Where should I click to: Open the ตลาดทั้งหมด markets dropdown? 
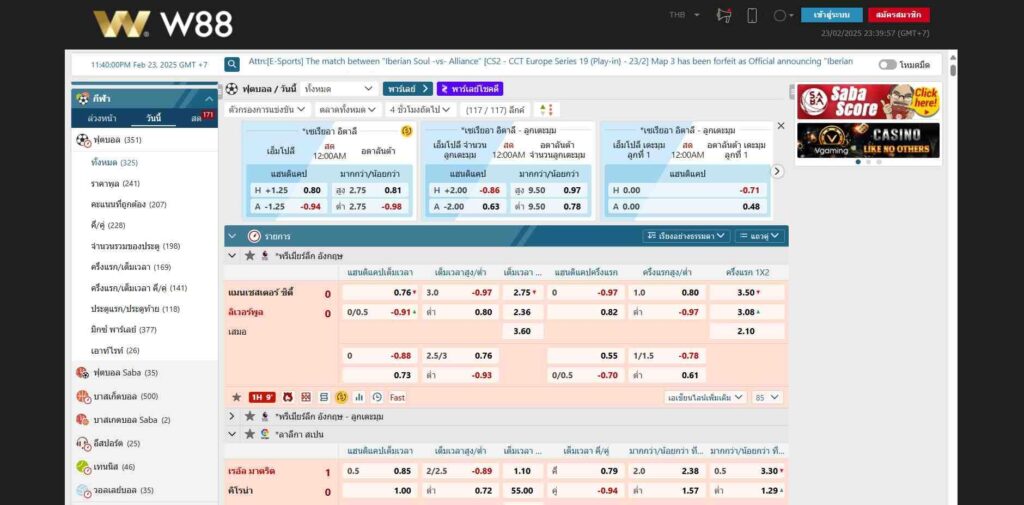click(x=348, y=110)
